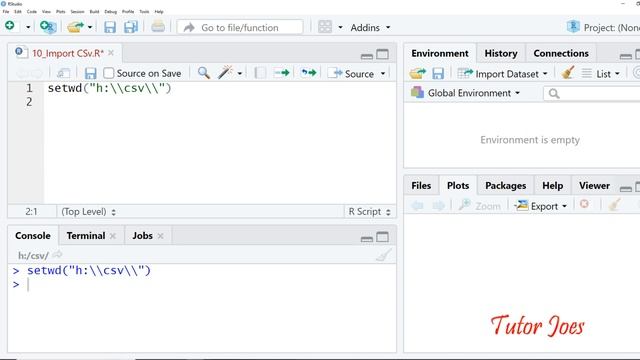Select the 10_Import CSv.R script tab
The width and height of the screenshot is (640, 360).
click(68, 53)
